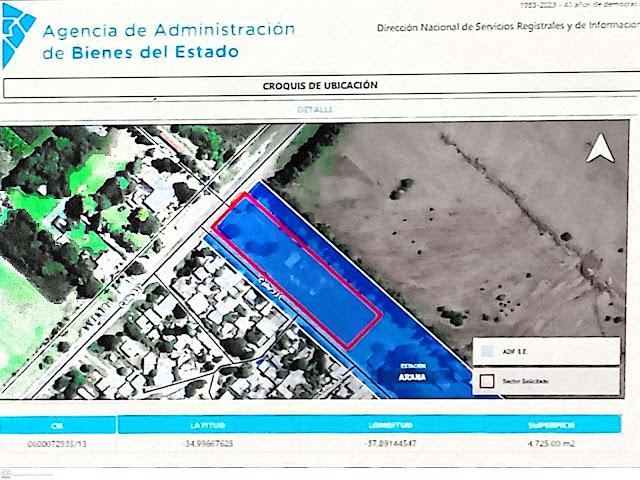The height and width of the screenshot is (480, 640).
Task: Click the red Sector Solicitado legend box
Action: pyautogui.click(x=487, y=381)
